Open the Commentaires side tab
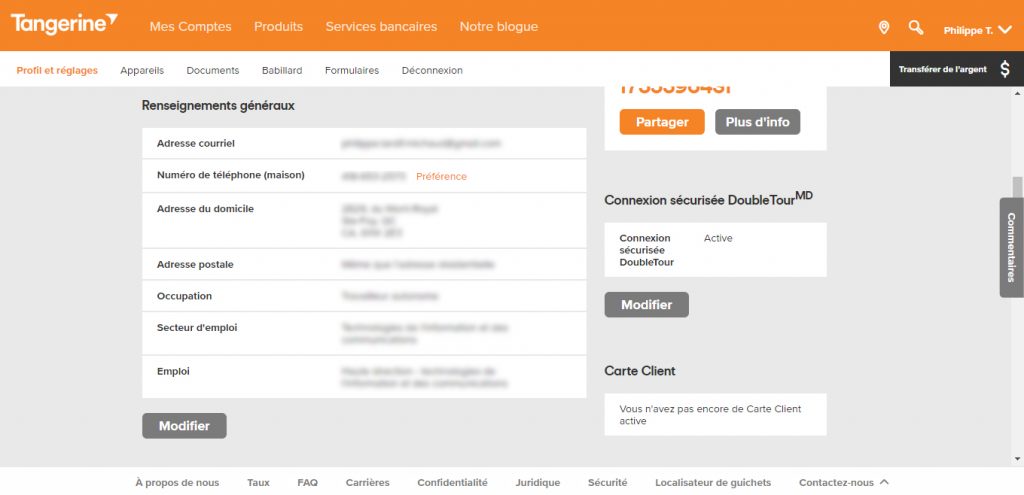This screenshot has height=495, width=1024. coord(1011,248)
